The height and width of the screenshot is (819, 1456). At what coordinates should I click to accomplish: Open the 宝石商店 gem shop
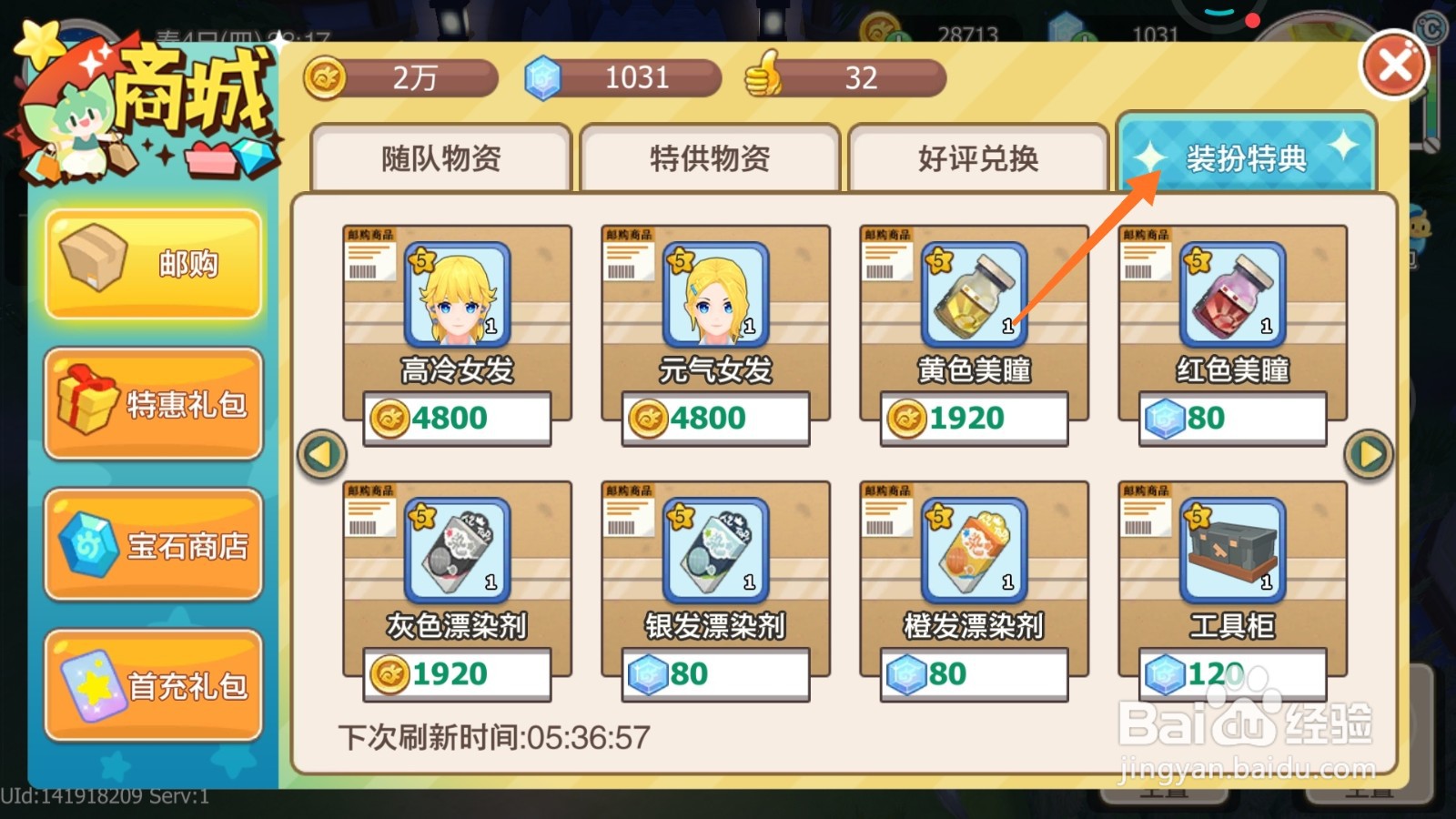tap(154, 545)
